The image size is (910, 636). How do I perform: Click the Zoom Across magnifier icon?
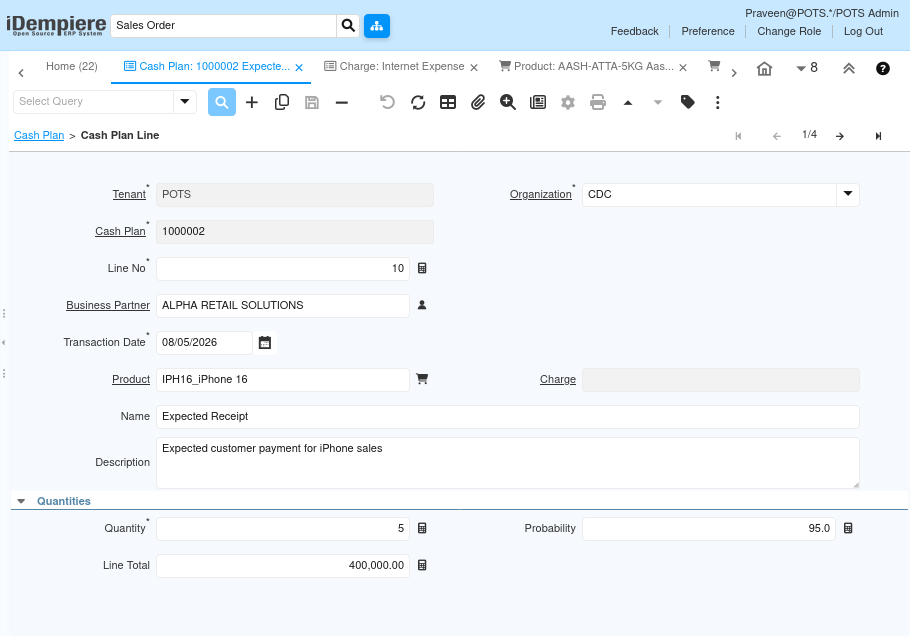508,103
